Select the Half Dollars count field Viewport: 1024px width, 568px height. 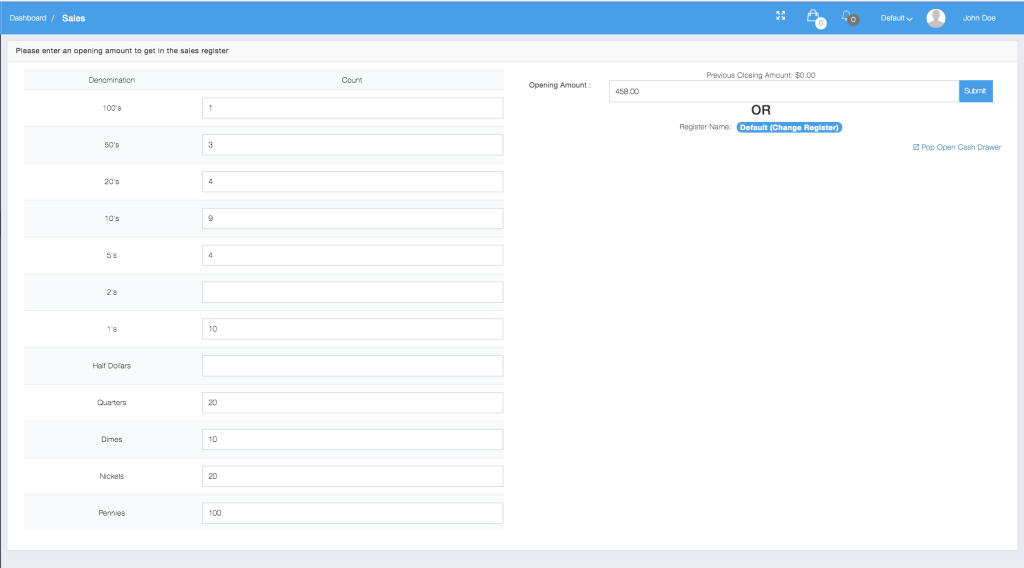click(352, 366)
